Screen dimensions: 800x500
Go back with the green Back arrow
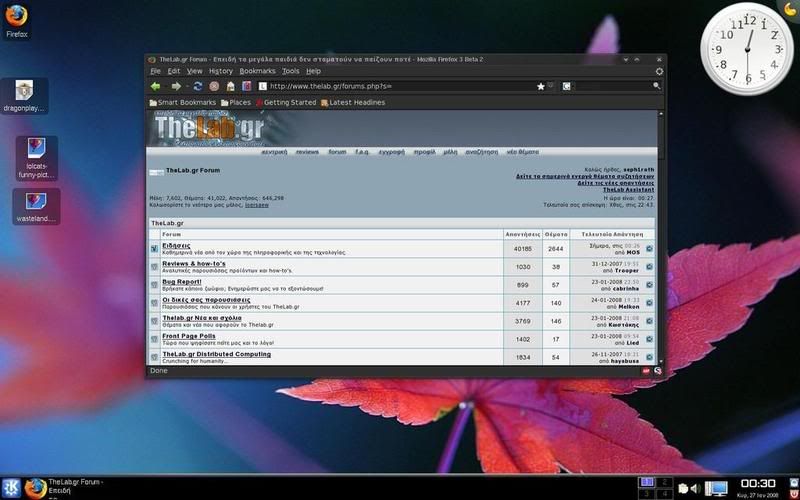coord(156,86)
